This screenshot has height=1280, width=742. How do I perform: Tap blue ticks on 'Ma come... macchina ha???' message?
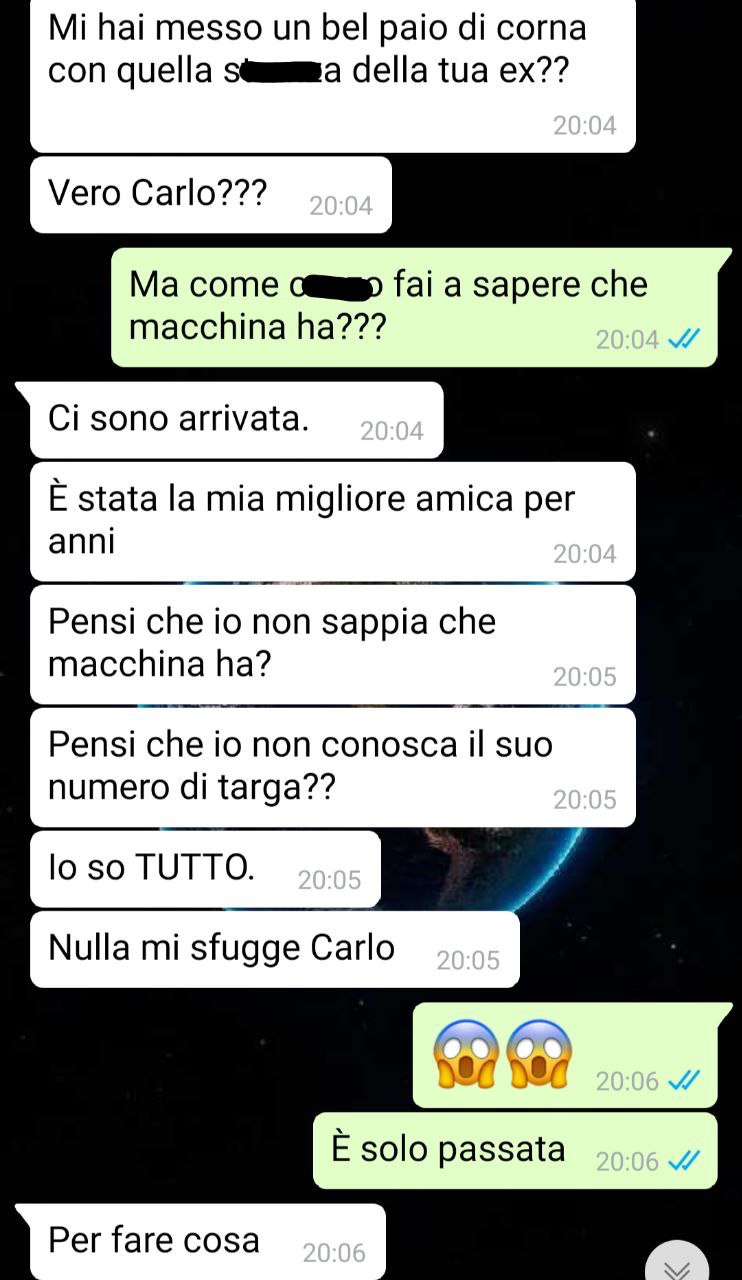point(684,340)
